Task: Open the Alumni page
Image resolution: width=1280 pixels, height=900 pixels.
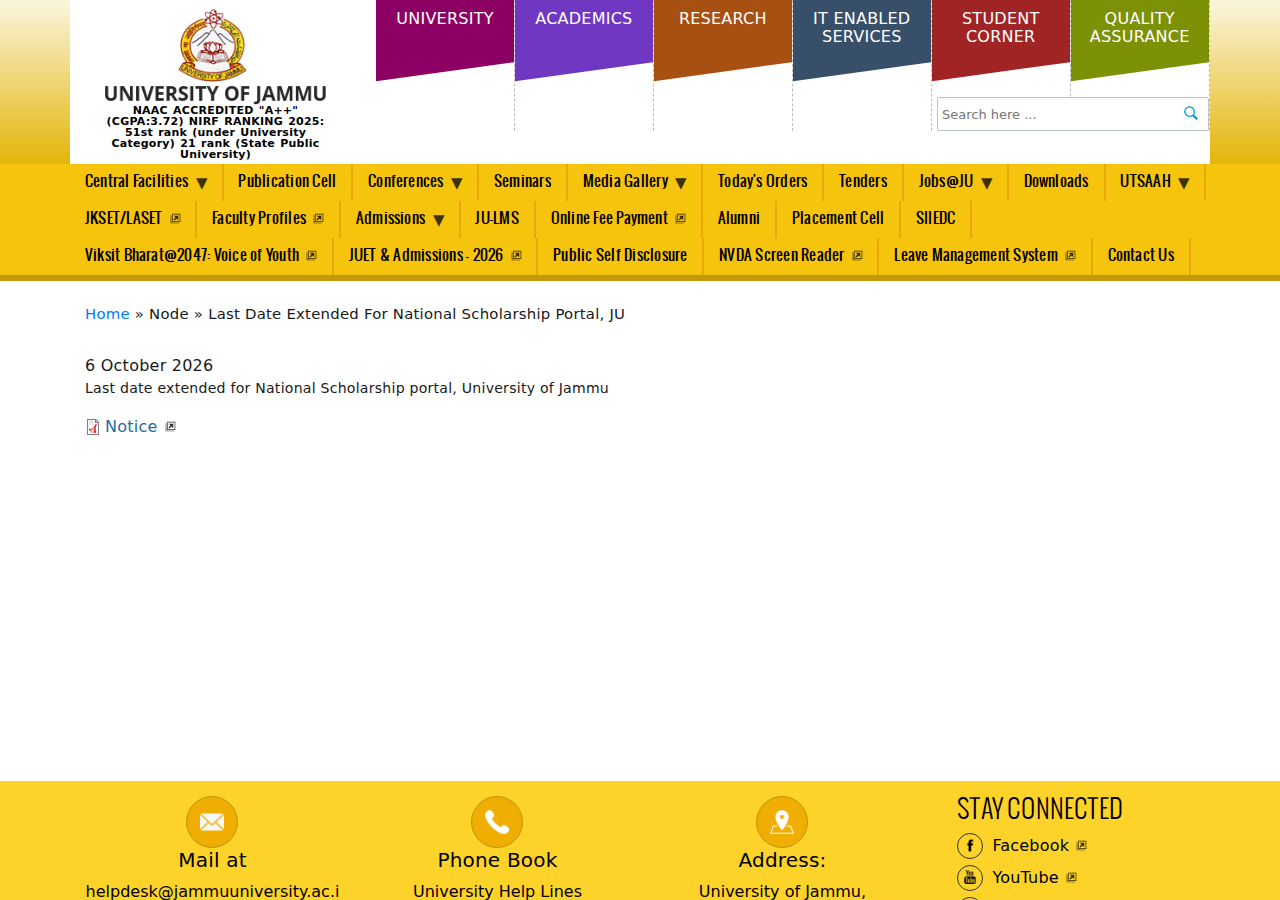Action: tap(739, 218)
